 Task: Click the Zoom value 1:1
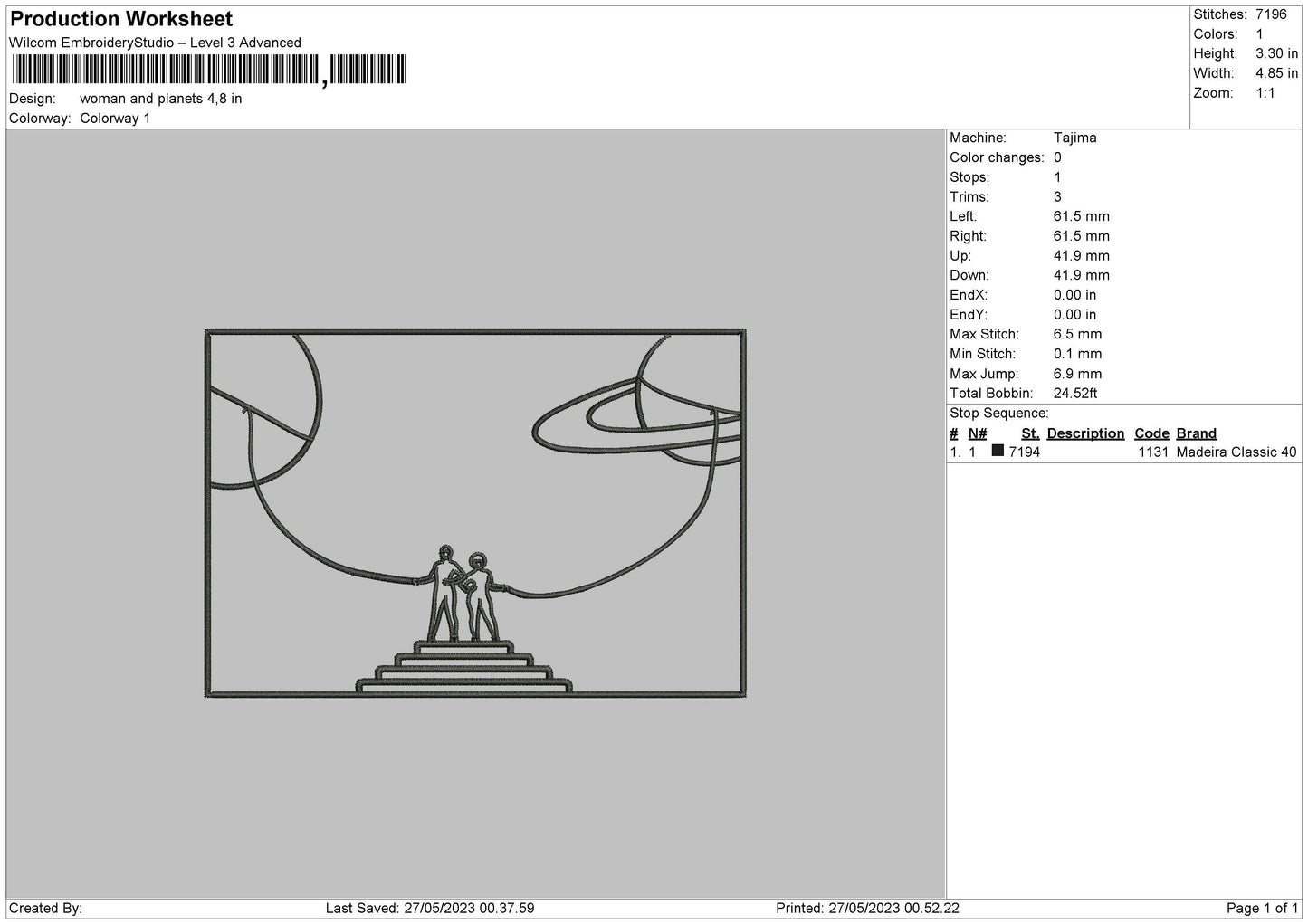[x=1265, y=93]
